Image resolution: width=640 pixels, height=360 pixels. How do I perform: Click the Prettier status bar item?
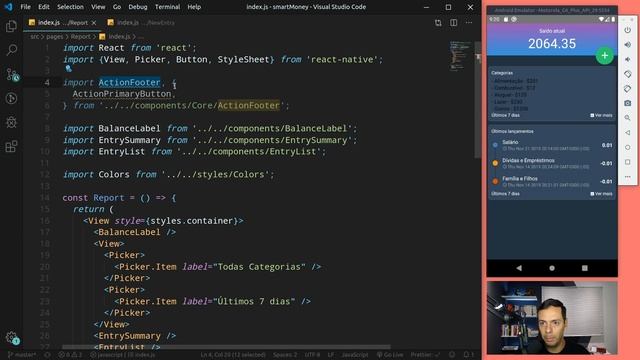[x=425, y=355]
